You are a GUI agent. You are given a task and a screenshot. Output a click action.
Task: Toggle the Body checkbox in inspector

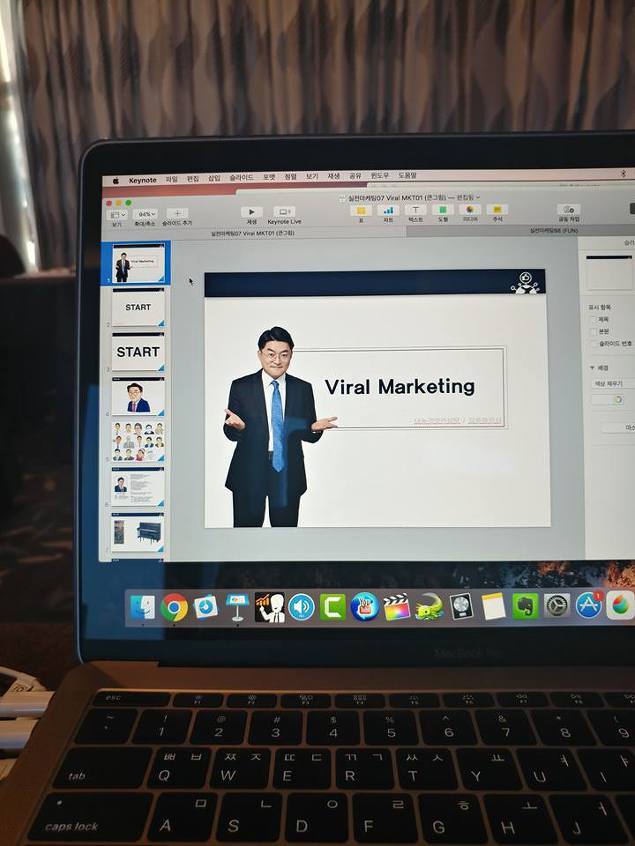pos(593,331)
